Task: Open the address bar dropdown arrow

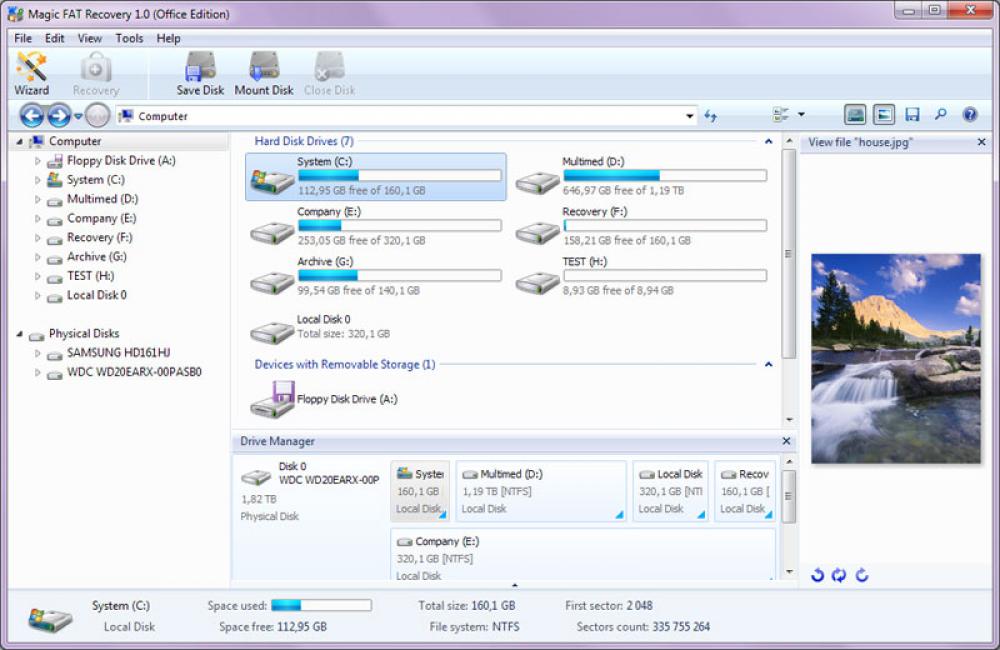Action: (x=690, y=115)
